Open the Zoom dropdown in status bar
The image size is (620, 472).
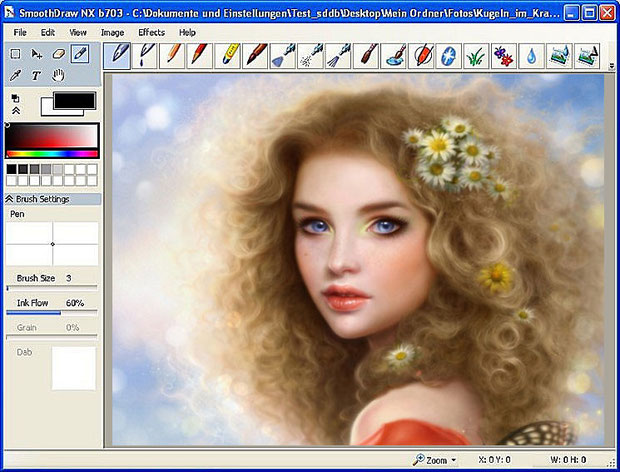coord(435,460)
